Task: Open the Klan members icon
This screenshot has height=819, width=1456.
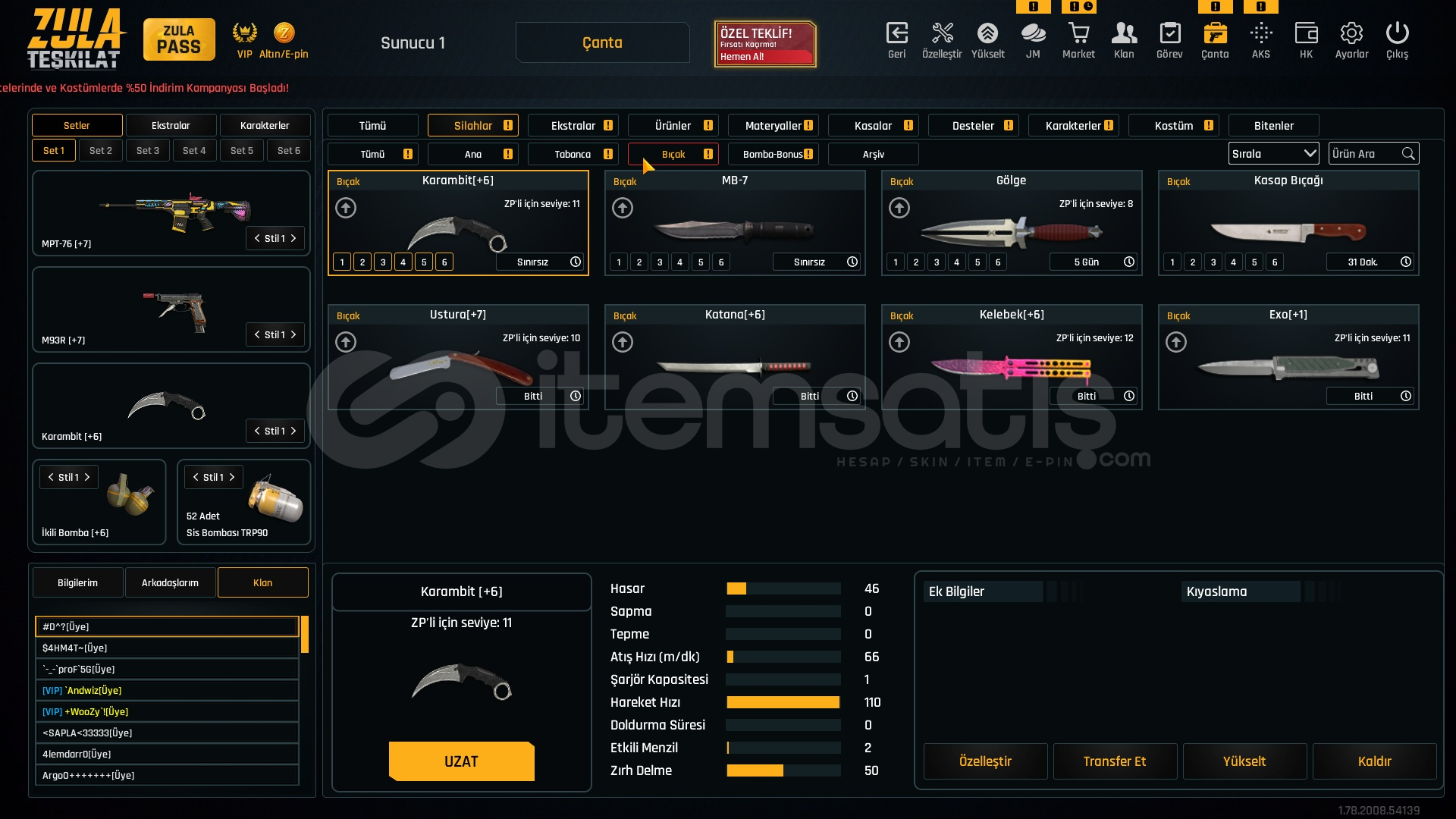Action: [1124, 33]
